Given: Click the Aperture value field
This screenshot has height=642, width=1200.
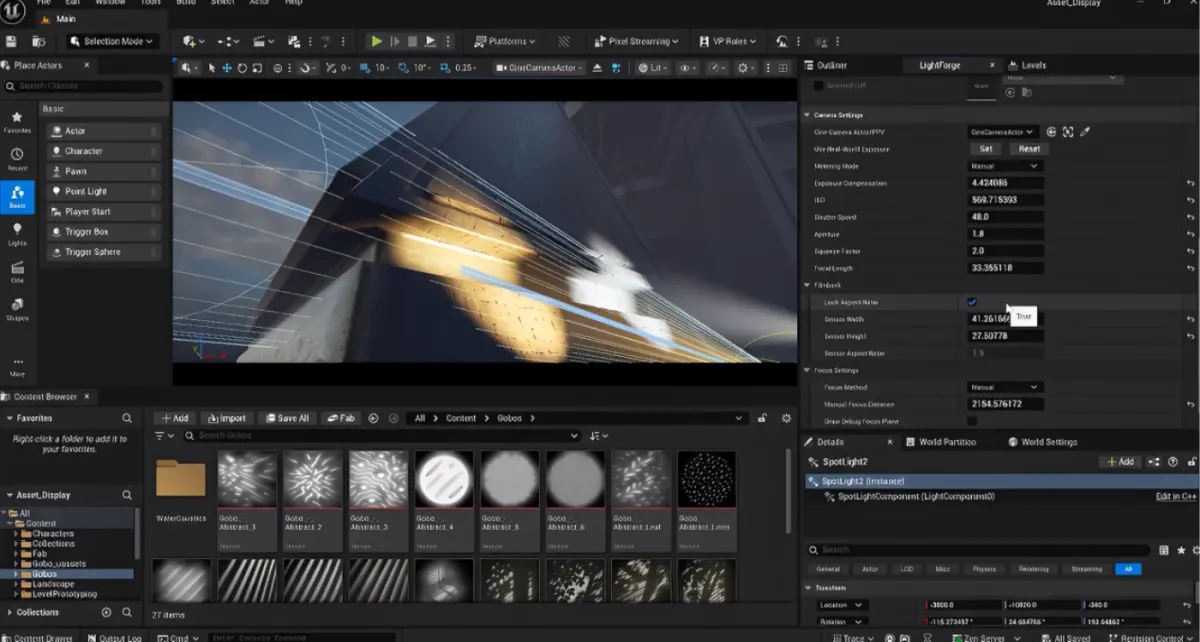Looking at the screenshot, I should click(x=1005, y=234).
